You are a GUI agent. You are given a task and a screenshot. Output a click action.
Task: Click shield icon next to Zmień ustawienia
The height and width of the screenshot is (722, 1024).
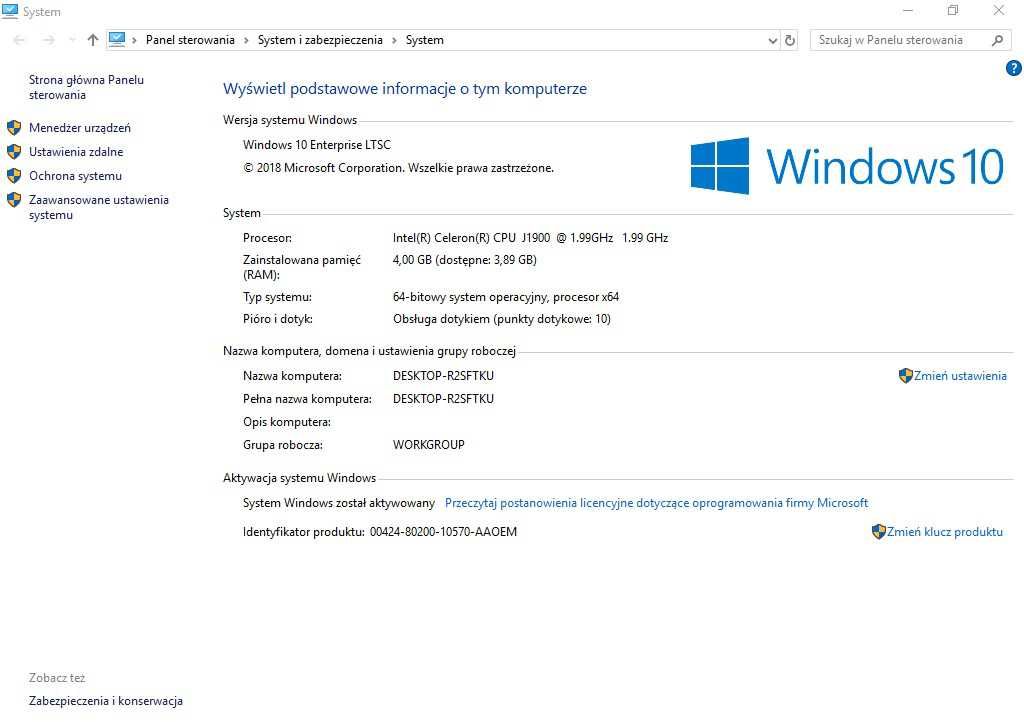tap(905, 375)
